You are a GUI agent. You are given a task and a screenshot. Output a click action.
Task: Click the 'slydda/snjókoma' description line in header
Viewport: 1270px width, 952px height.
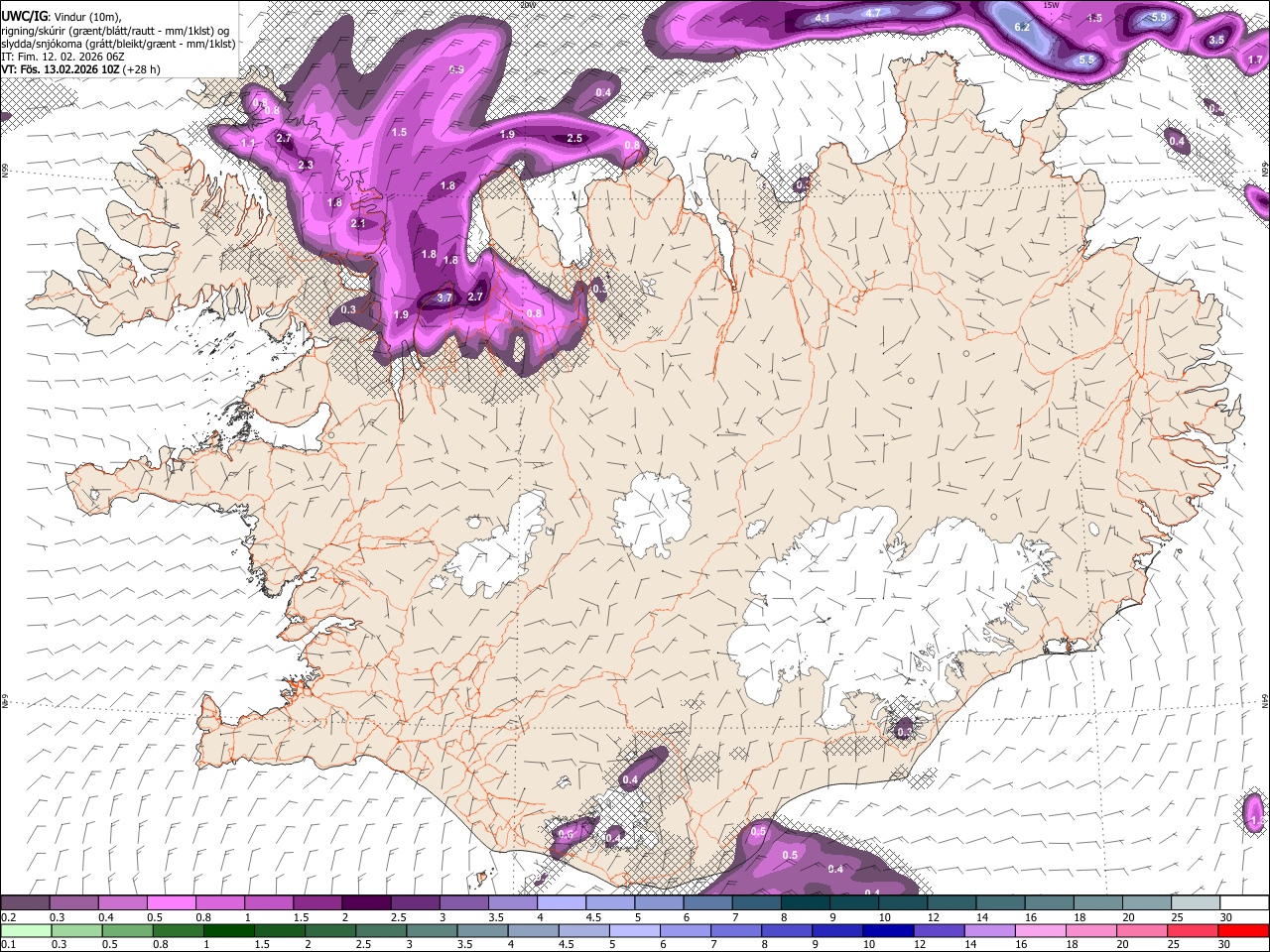(118, 44)
